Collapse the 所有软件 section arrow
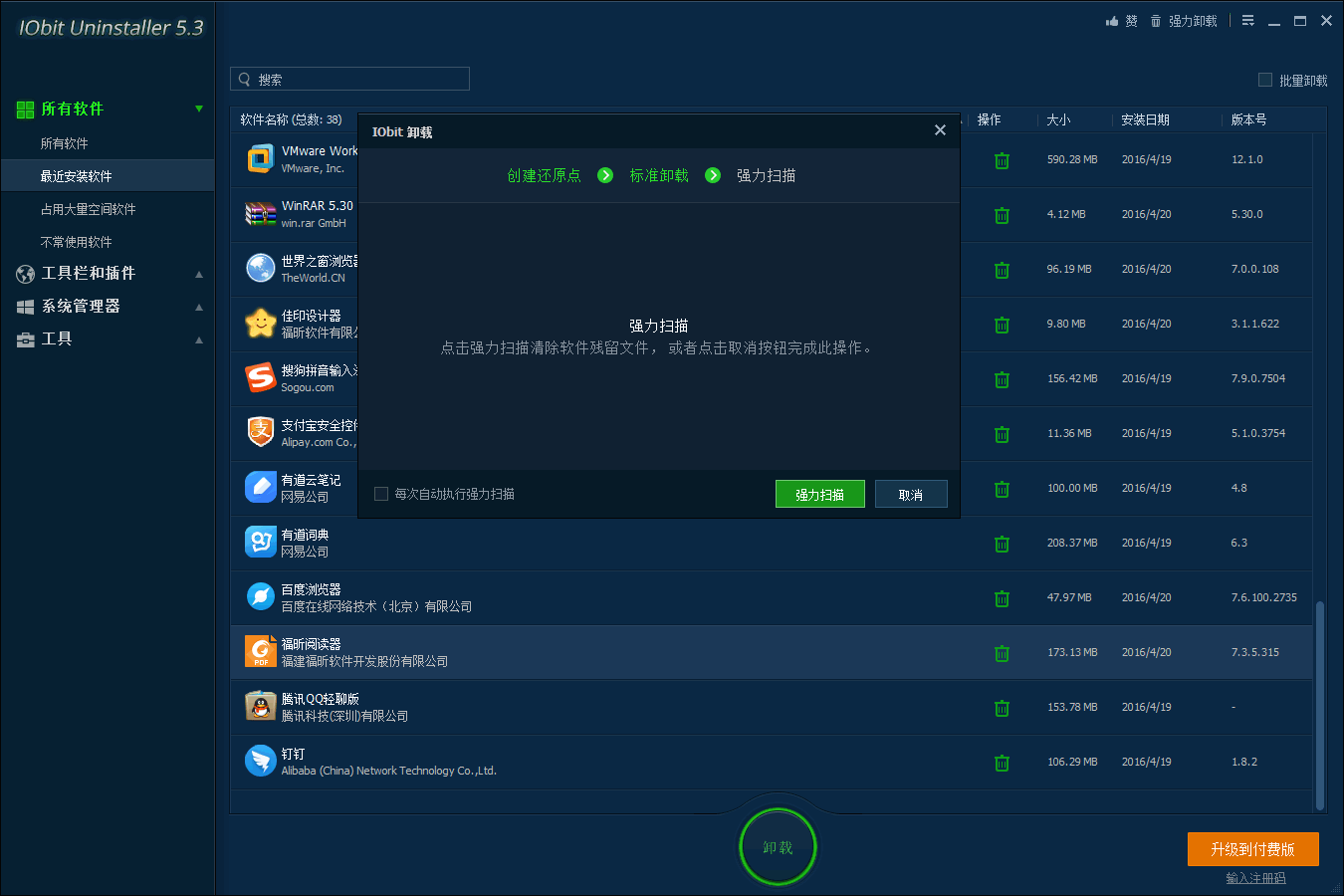Viewport: 1344px width, 896px height. [x=199, y=109]
